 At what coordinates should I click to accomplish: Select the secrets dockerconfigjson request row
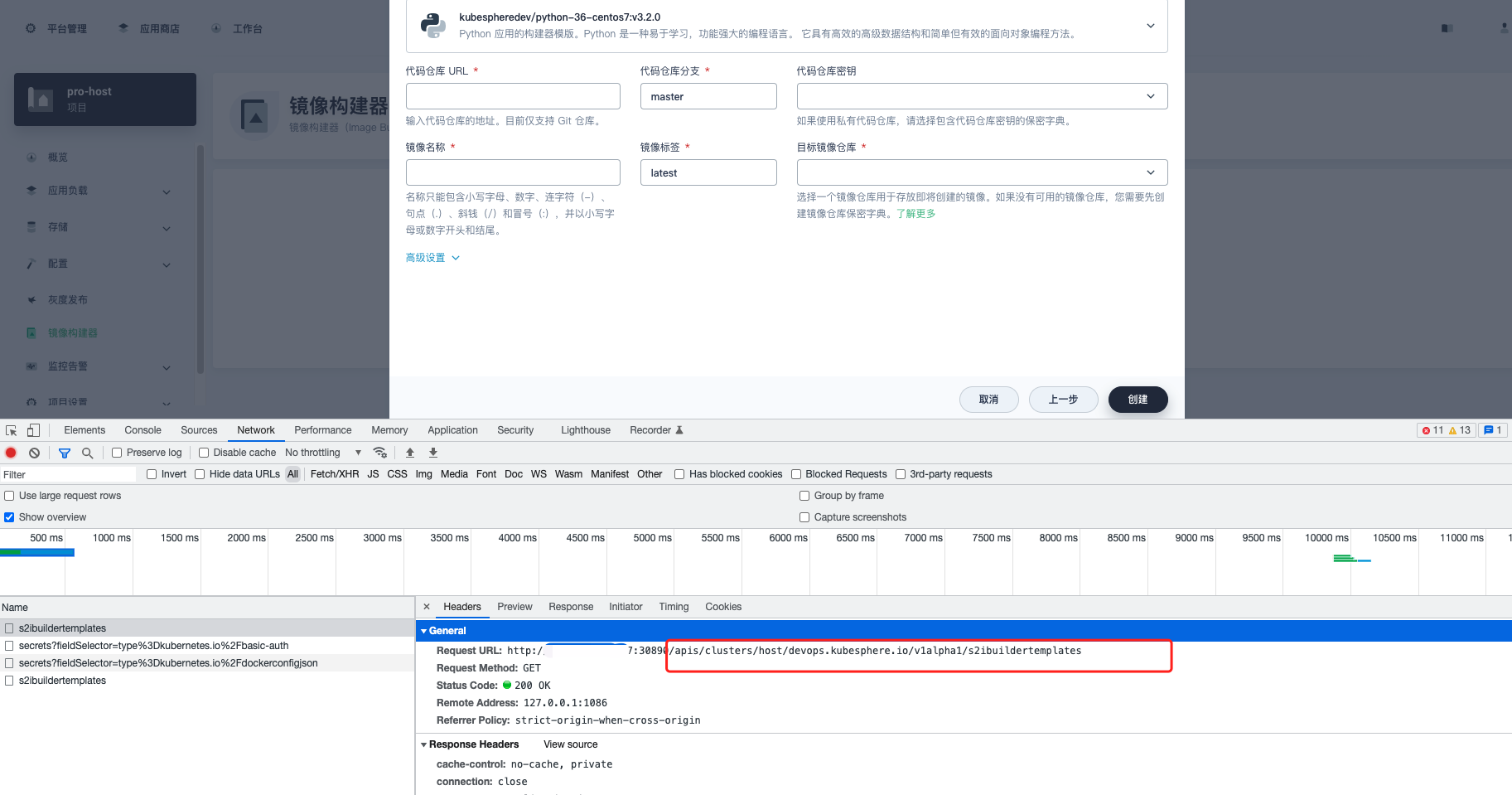(x=207, y=663)
